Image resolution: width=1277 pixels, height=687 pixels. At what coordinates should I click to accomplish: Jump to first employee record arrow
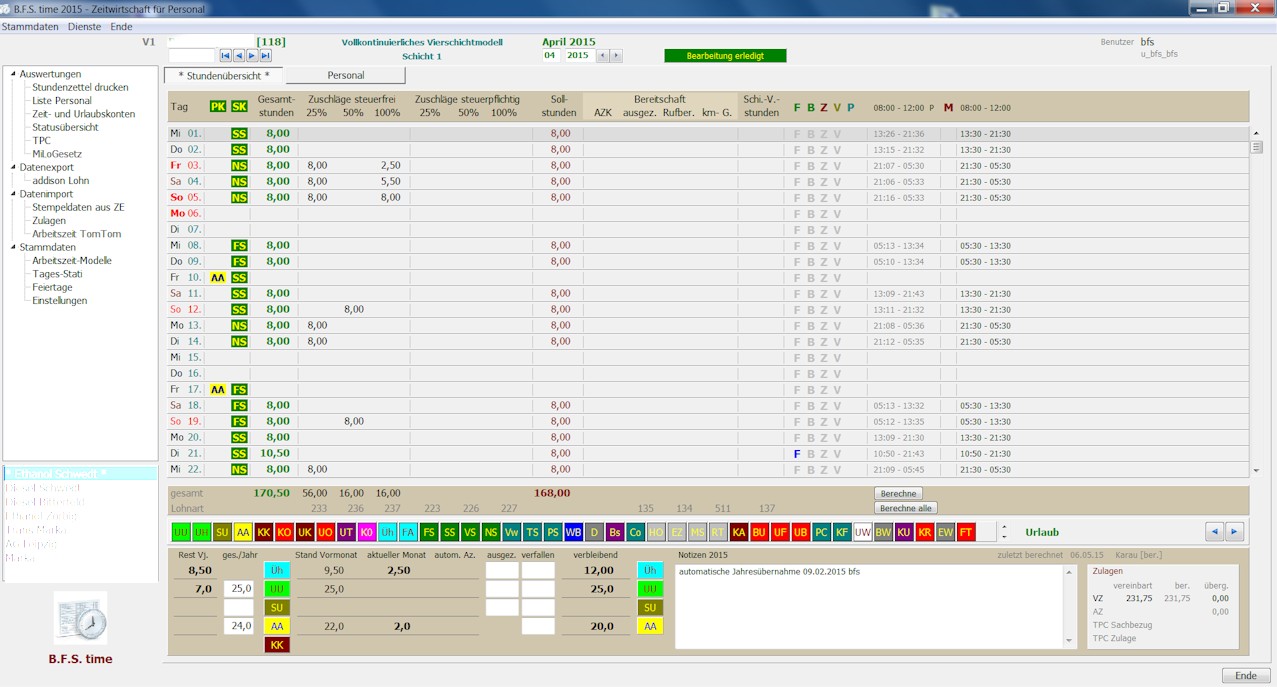(x=225, y=56)
